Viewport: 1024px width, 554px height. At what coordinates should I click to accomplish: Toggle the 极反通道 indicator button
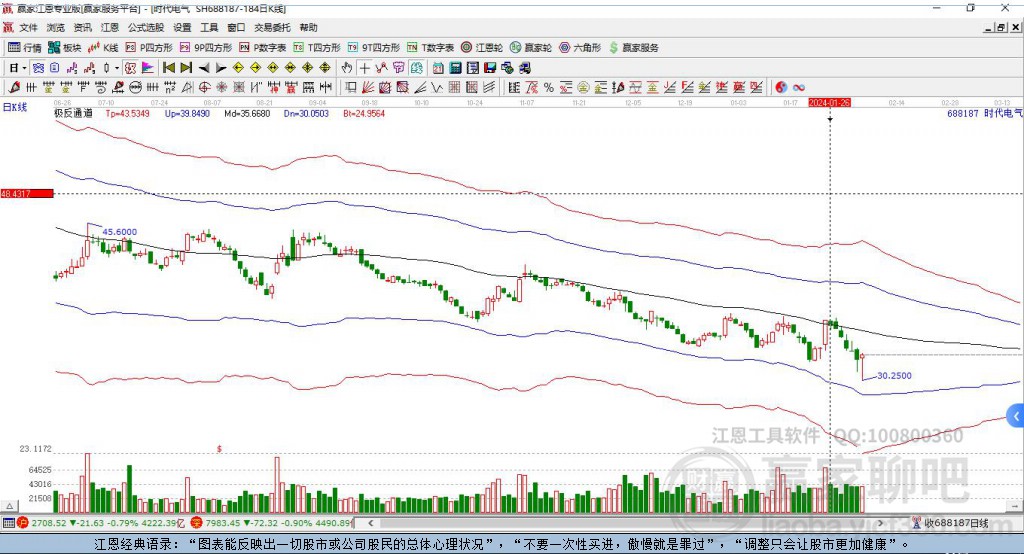coord(130,68)
